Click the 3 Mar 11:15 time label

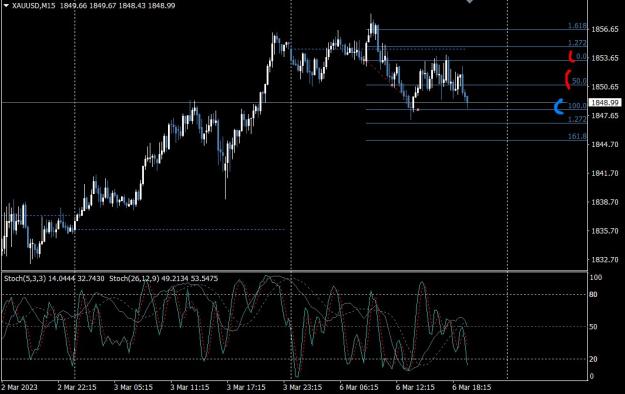pos(190,387)
